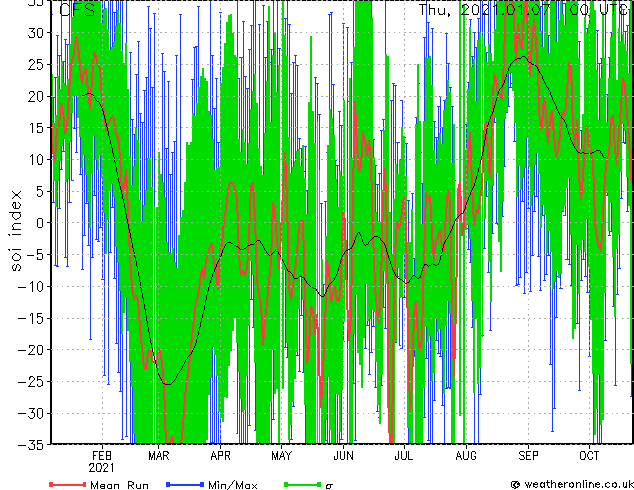The width and height of the screenshot is (634, 490).
Task: Click the sigma symbol legend label
Action: click(329, 486)
